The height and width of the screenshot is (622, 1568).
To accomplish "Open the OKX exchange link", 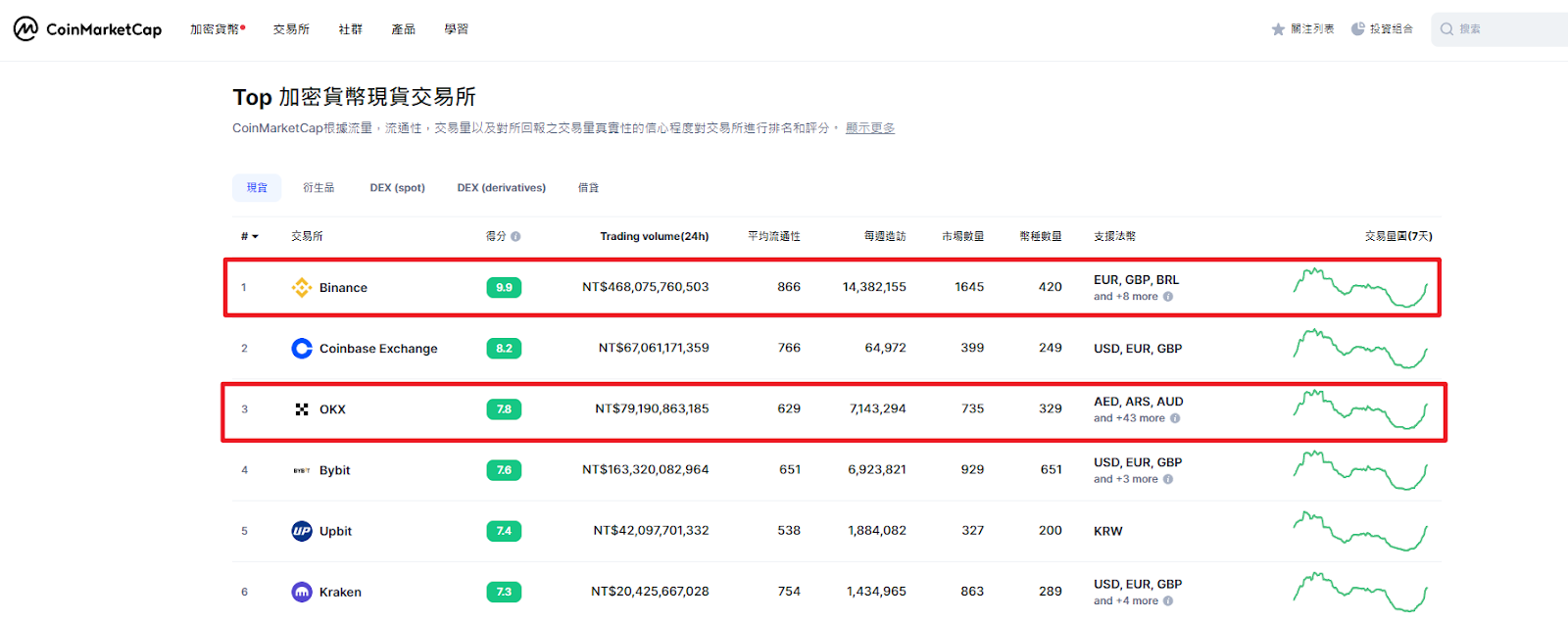I will 332,409.
